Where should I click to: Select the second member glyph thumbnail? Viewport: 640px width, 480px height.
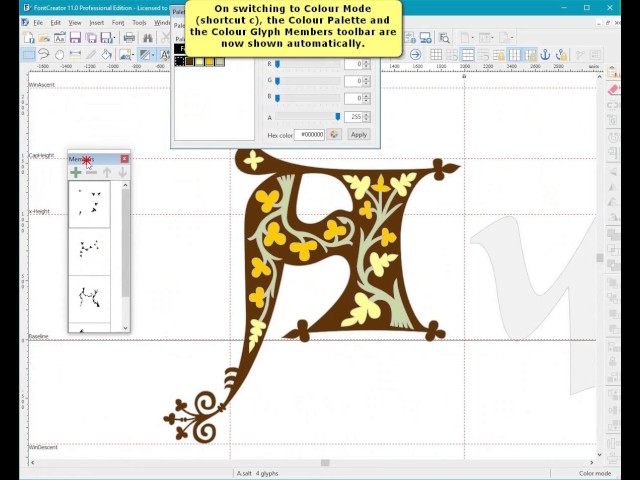[x=89, y=251]
